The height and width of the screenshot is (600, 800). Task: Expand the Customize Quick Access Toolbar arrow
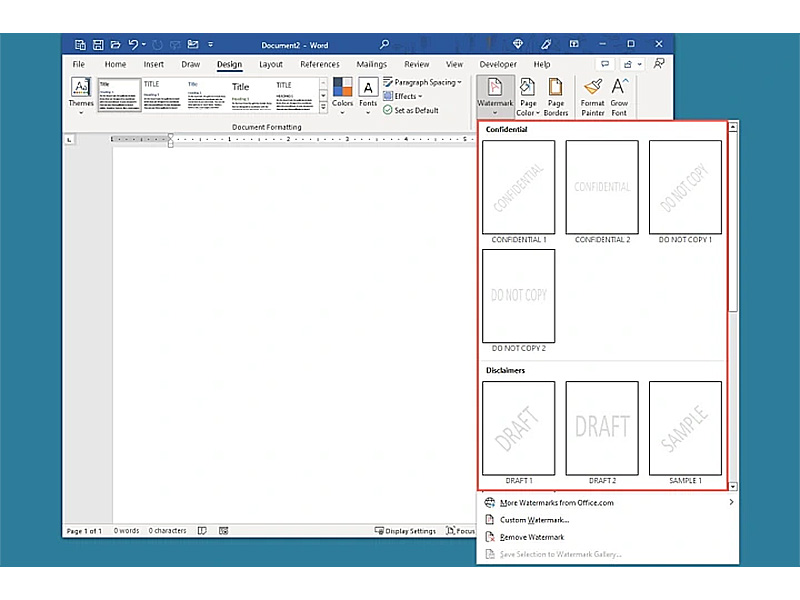[x=210, y=45]
